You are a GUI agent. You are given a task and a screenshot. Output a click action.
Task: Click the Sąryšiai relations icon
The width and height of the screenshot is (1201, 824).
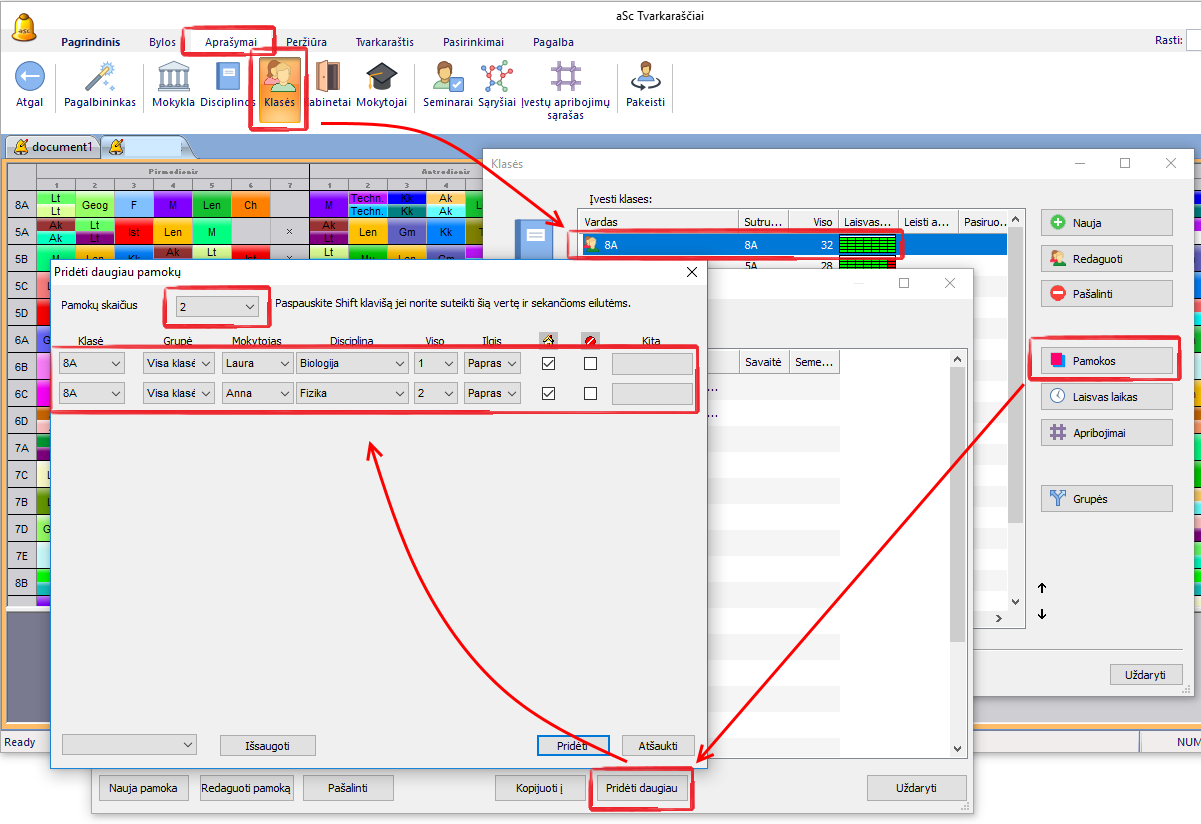point(496,78)
